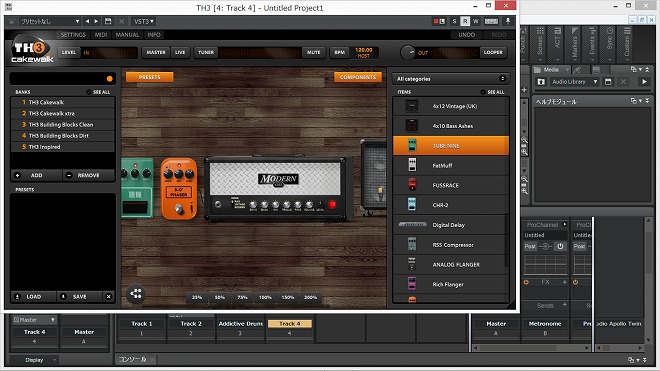The width and height of the screenshot is (660, 371).
Task: Set stage zoom to 100%
Action: [x=265, y=297]
